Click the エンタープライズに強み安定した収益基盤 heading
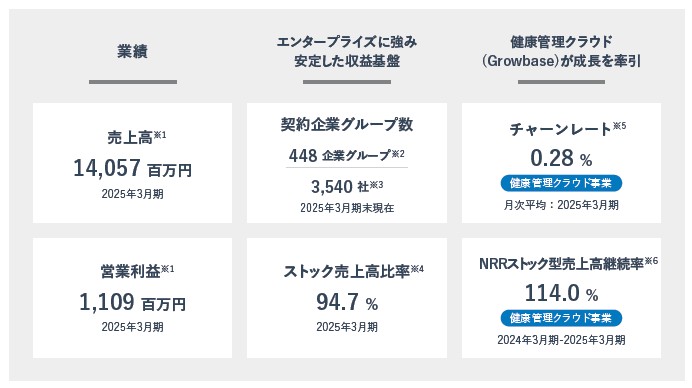The width and height of the screenshot is (692, 388). point(347,52)
